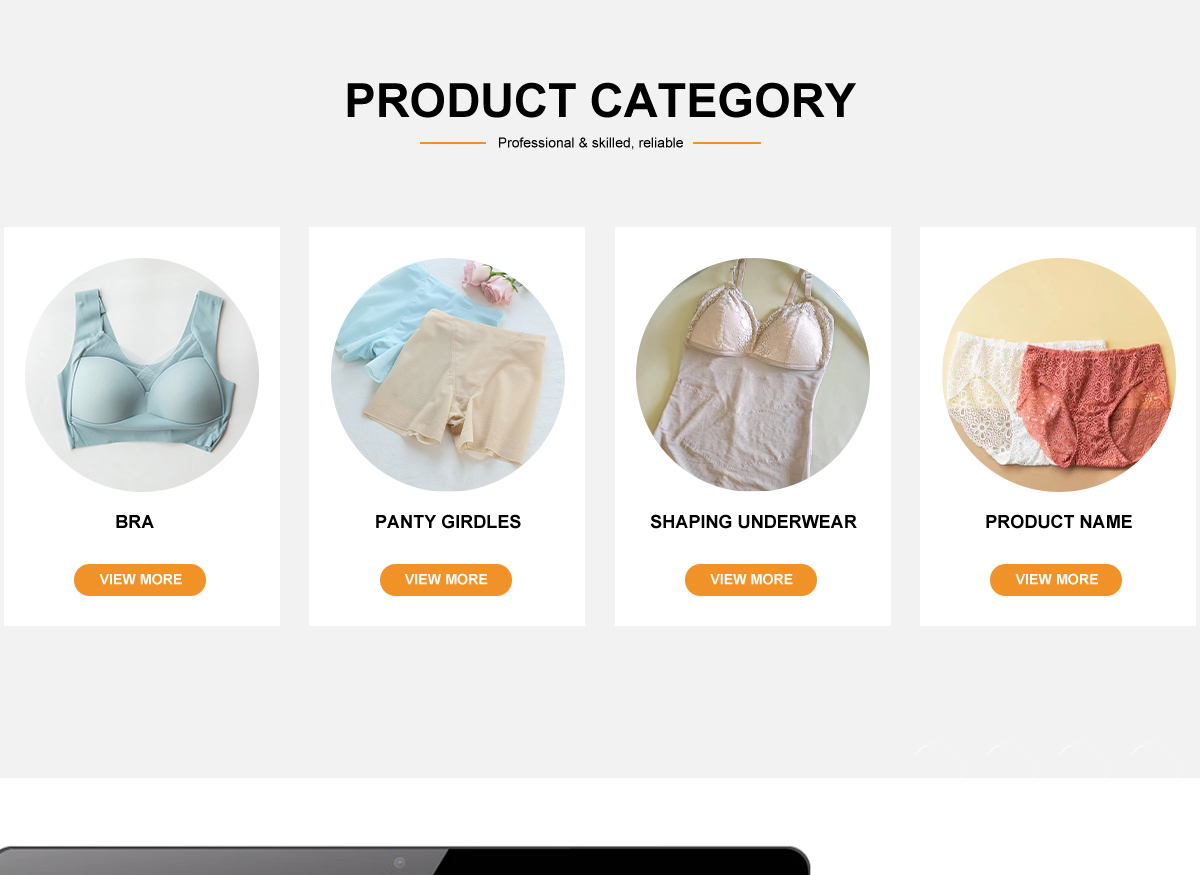
Task: Click the tablet front camera at bottom
Action: point(399,862)
